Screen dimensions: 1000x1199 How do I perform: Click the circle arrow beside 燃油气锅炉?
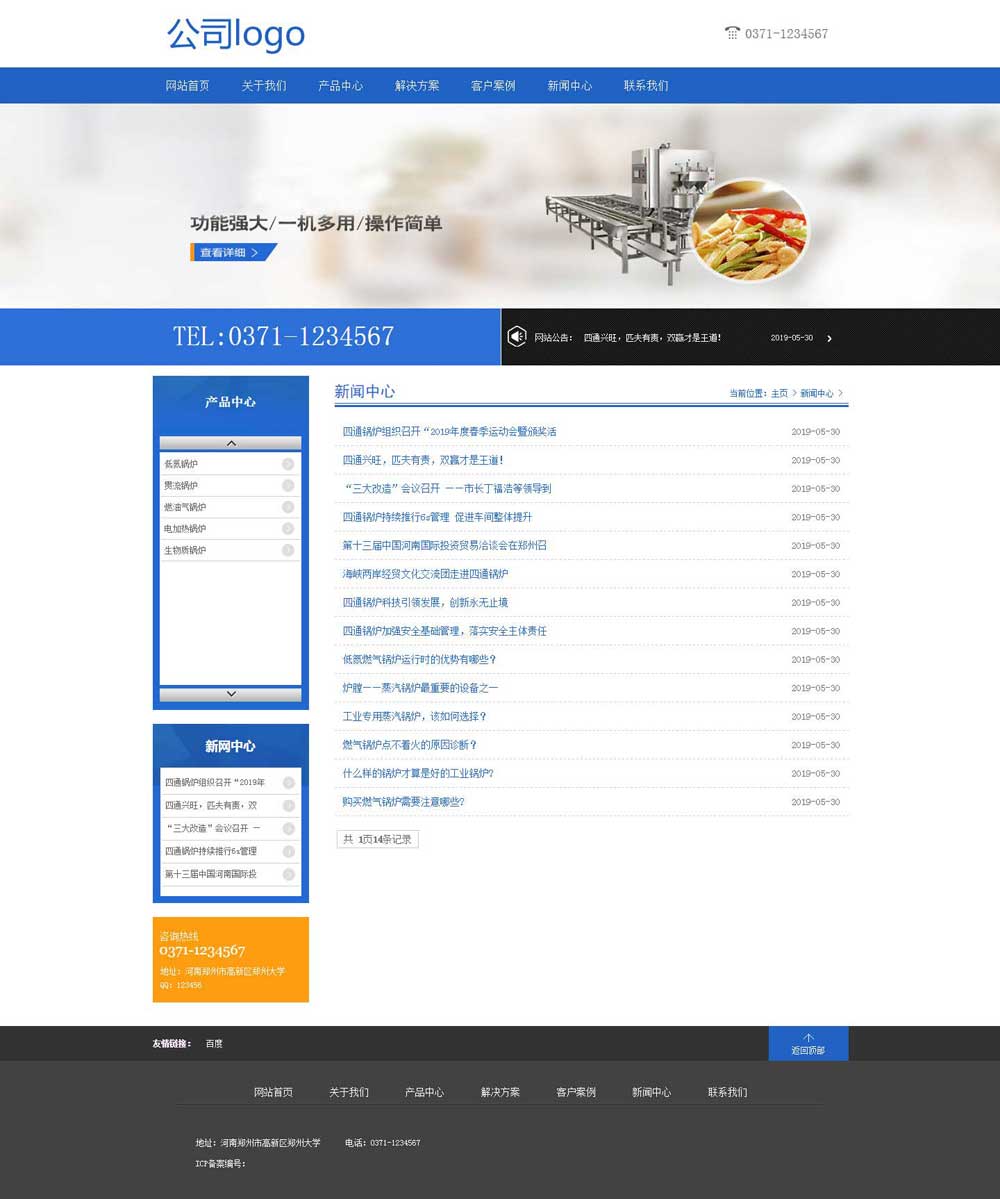288,507
